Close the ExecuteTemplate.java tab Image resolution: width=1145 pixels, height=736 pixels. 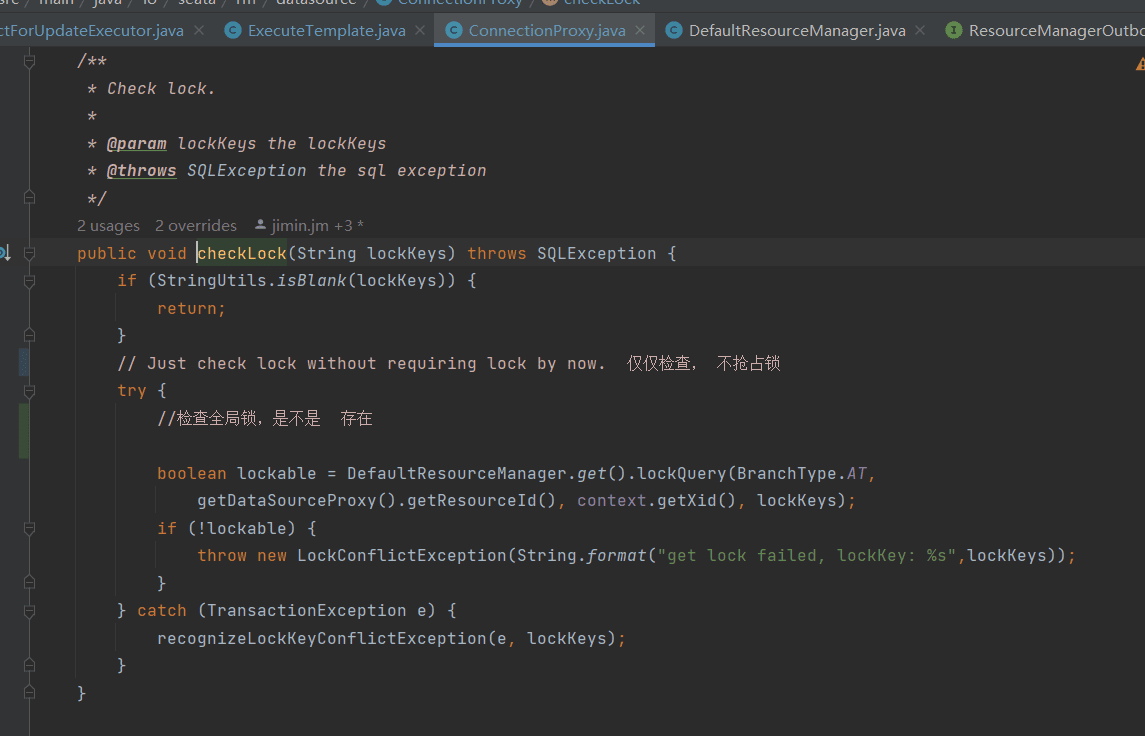click(x=420, y=31)
